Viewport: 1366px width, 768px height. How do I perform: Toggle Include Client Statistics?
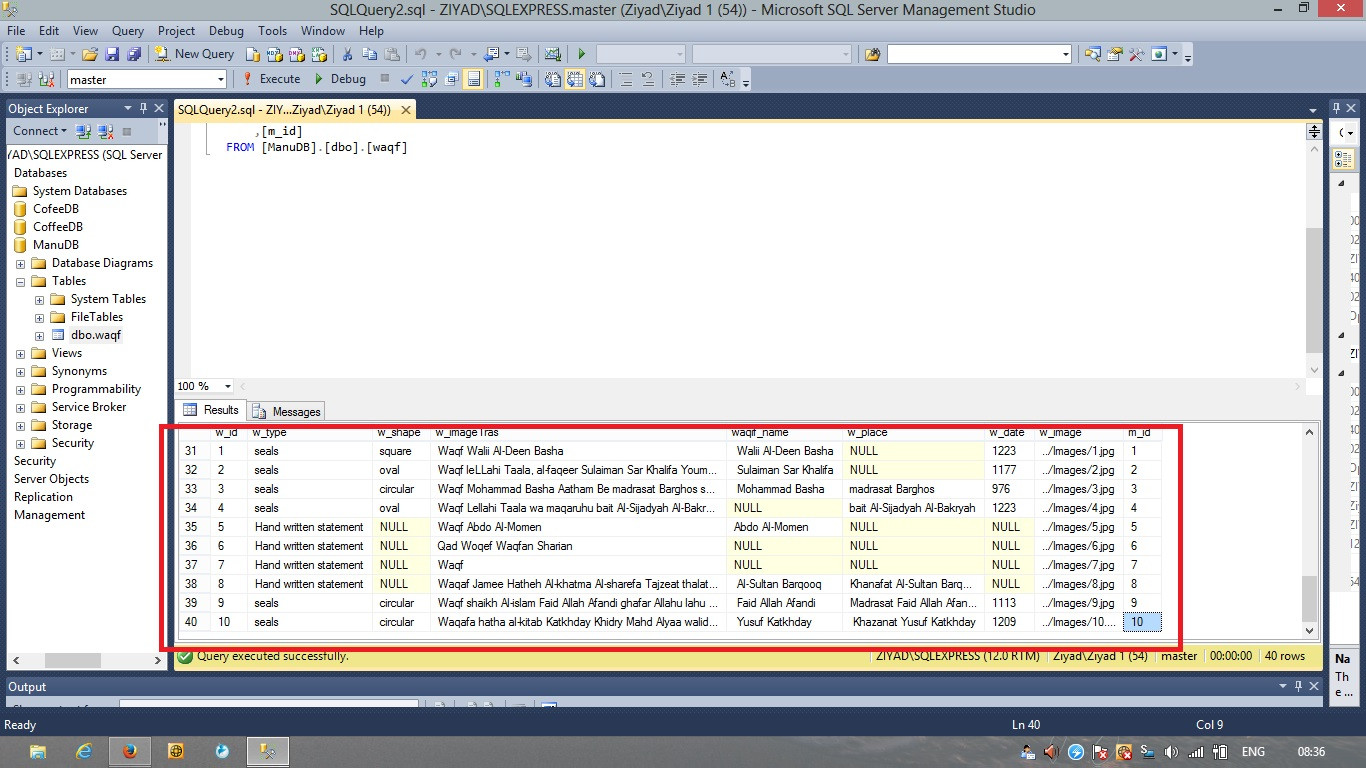[525, 79]
